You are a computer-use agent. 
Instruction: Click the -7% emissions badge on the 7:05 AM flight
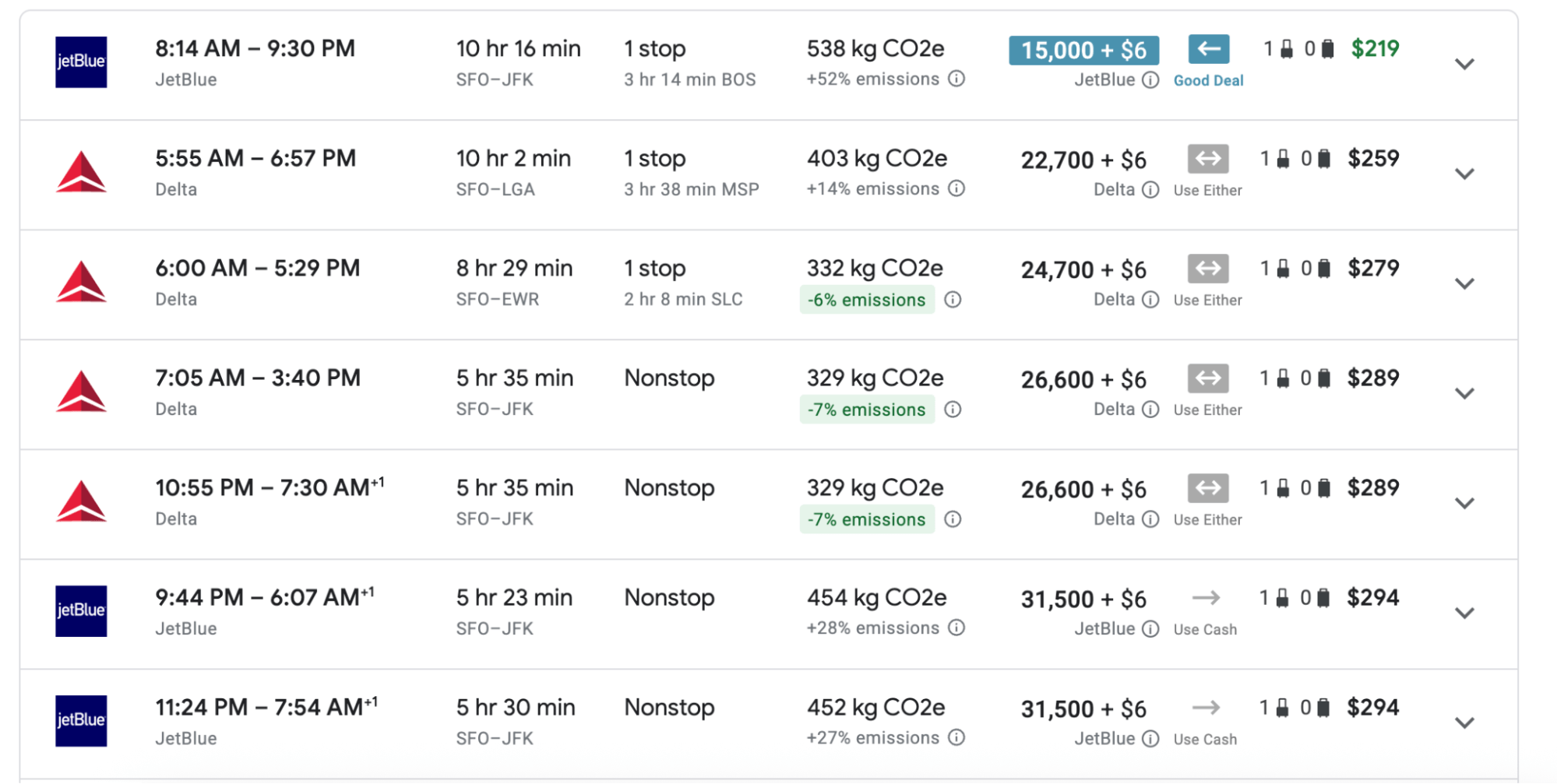tap(867, 410)
